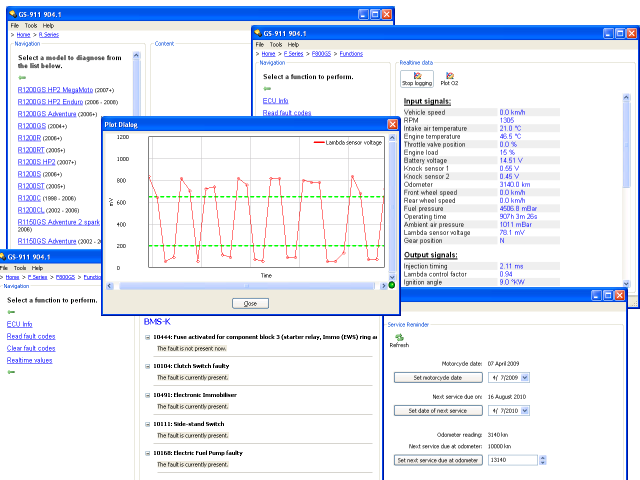
Task: Click Home breadcrumb in the R Series window
Action: (x=23, y=35)
